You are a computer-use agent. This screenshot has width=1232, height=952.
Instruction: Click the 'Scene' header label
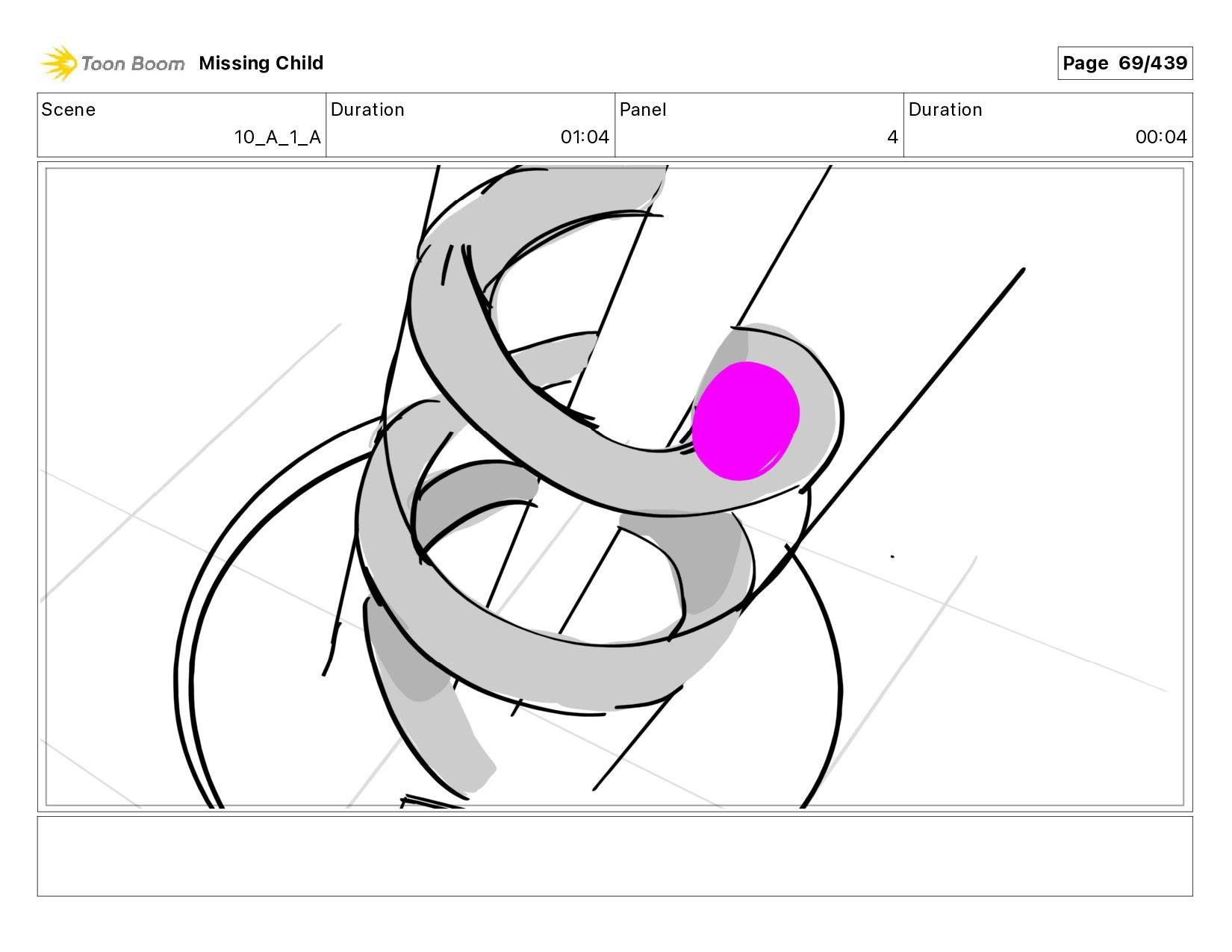click(x=69, y=110)
